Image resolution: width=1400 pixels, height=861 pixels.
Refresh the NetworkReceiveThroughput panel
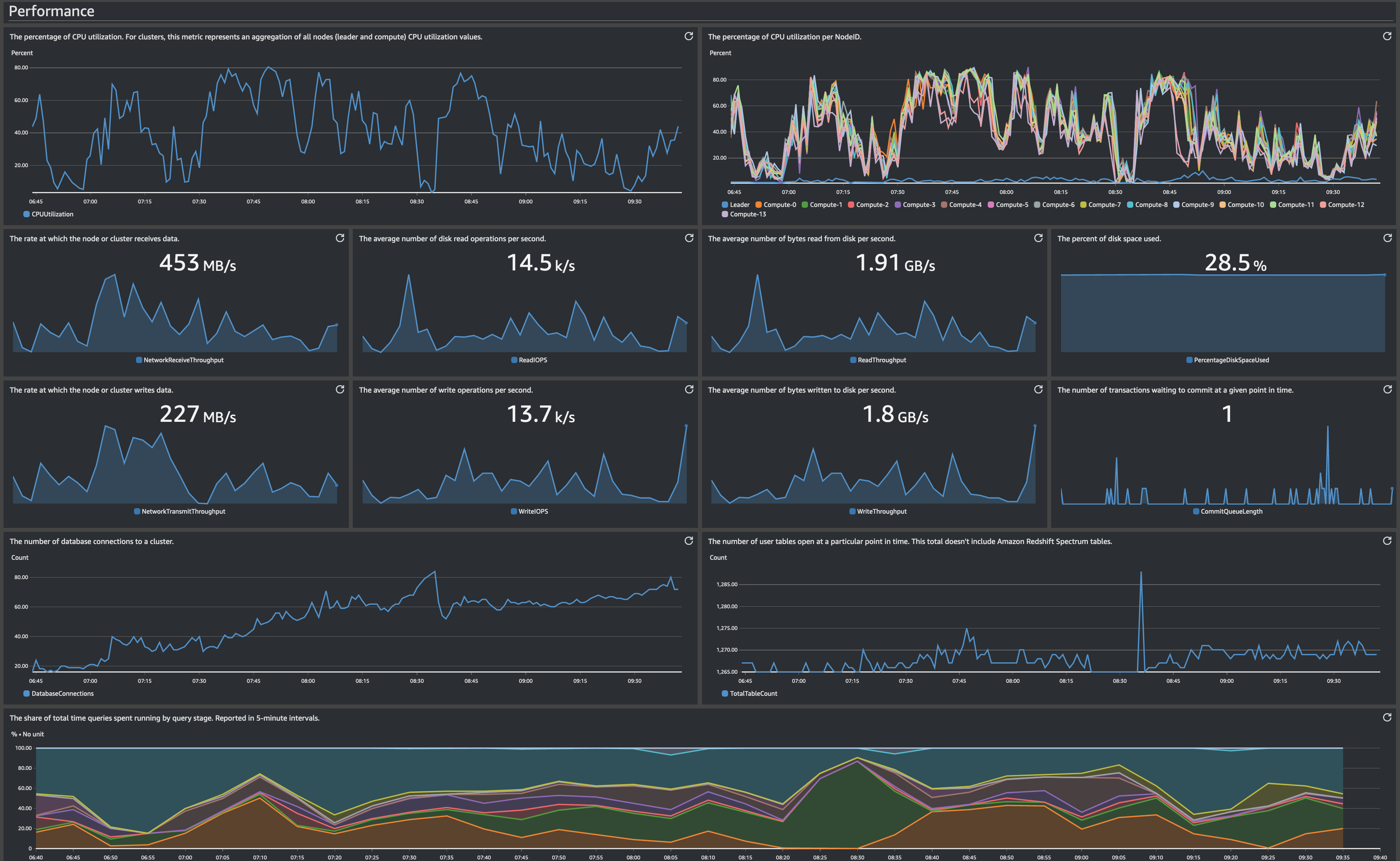click(x=340, y=238)
